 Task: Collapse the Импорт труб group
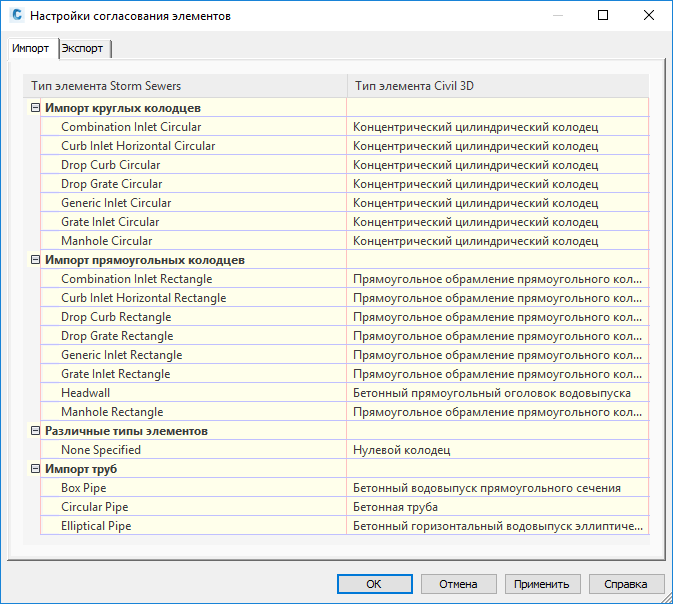[36, 469]
